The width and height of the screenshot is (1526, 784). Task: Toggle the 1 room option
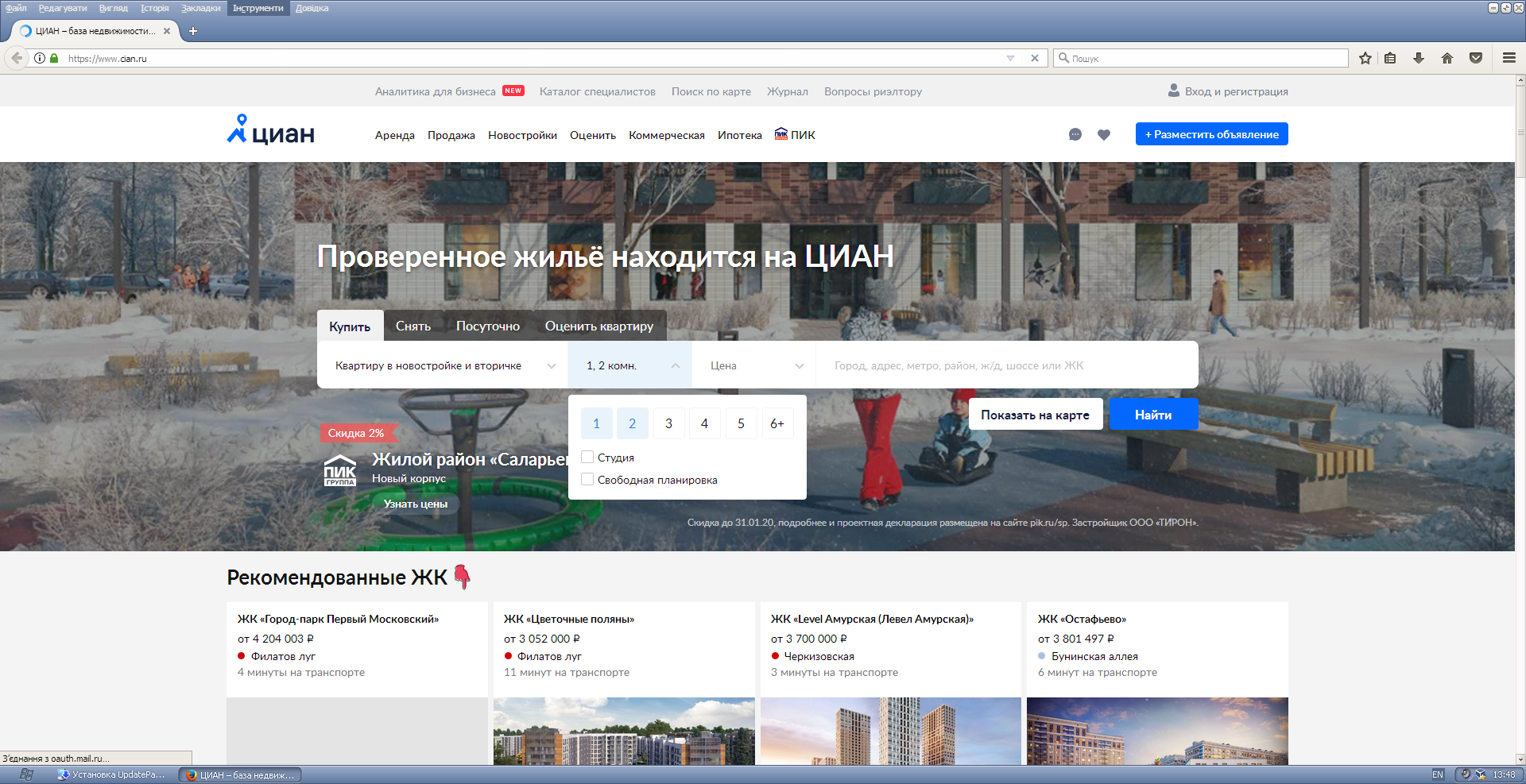tap(596, 423)
